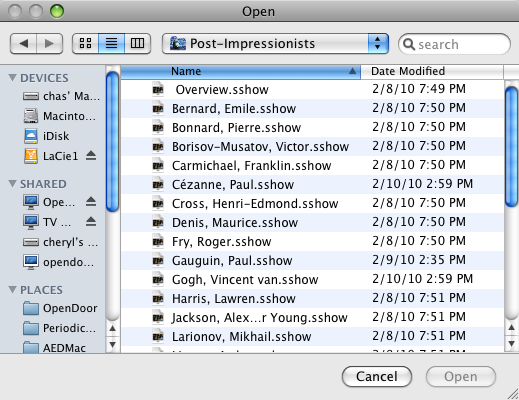Click the Cancel button
The height and width of the screenshot is (400, 519).
[377, 377]
